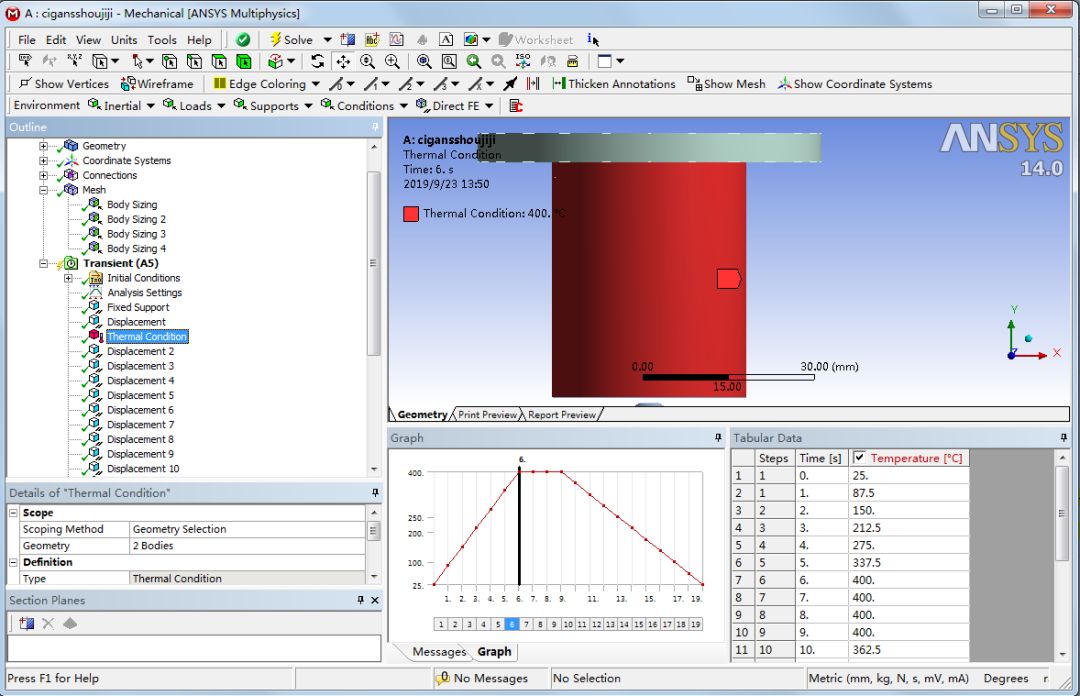The image size is (1080, 696).
Task: Click the New Figure or Image icon
Action: click(471, 40)
